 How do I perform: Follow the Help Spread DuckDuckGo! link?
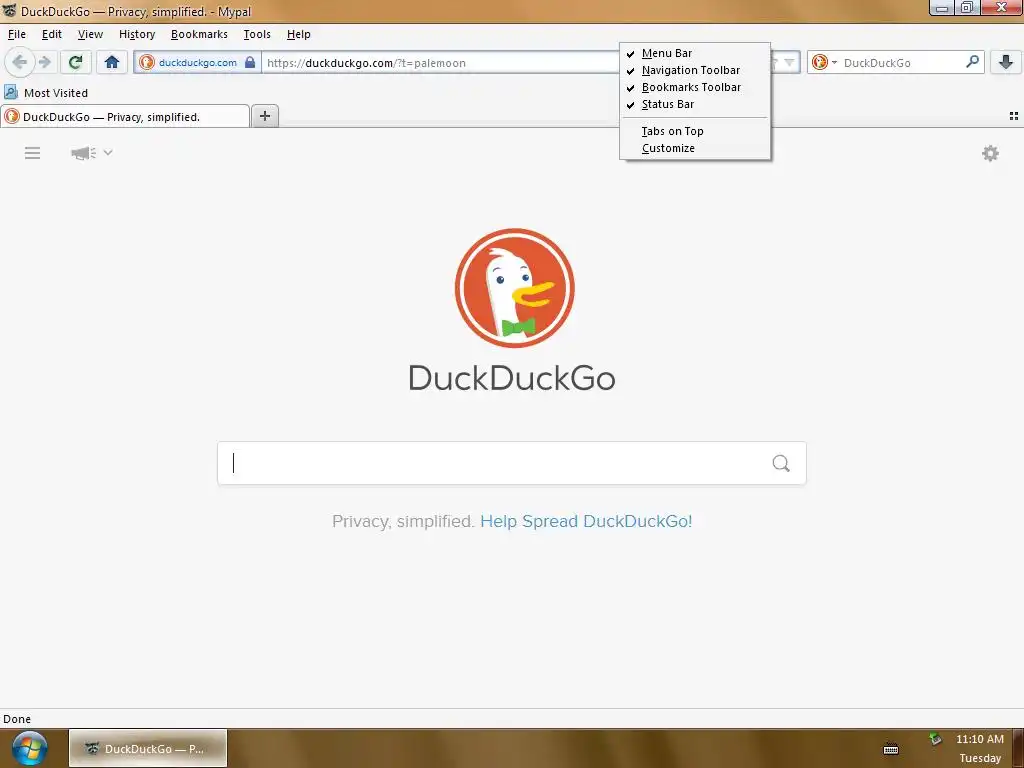[586, 521]
